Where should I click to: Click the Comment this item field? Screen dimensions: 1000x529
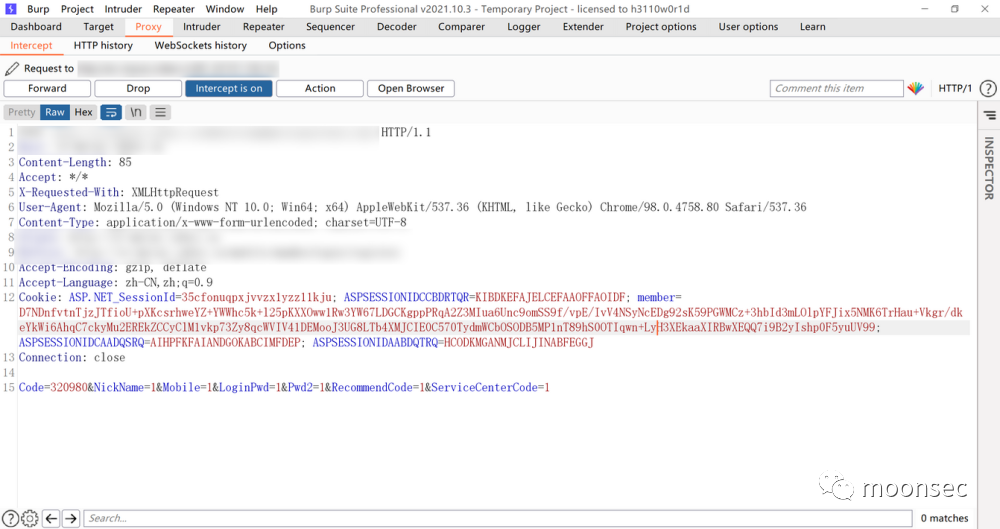coord(836,88)
